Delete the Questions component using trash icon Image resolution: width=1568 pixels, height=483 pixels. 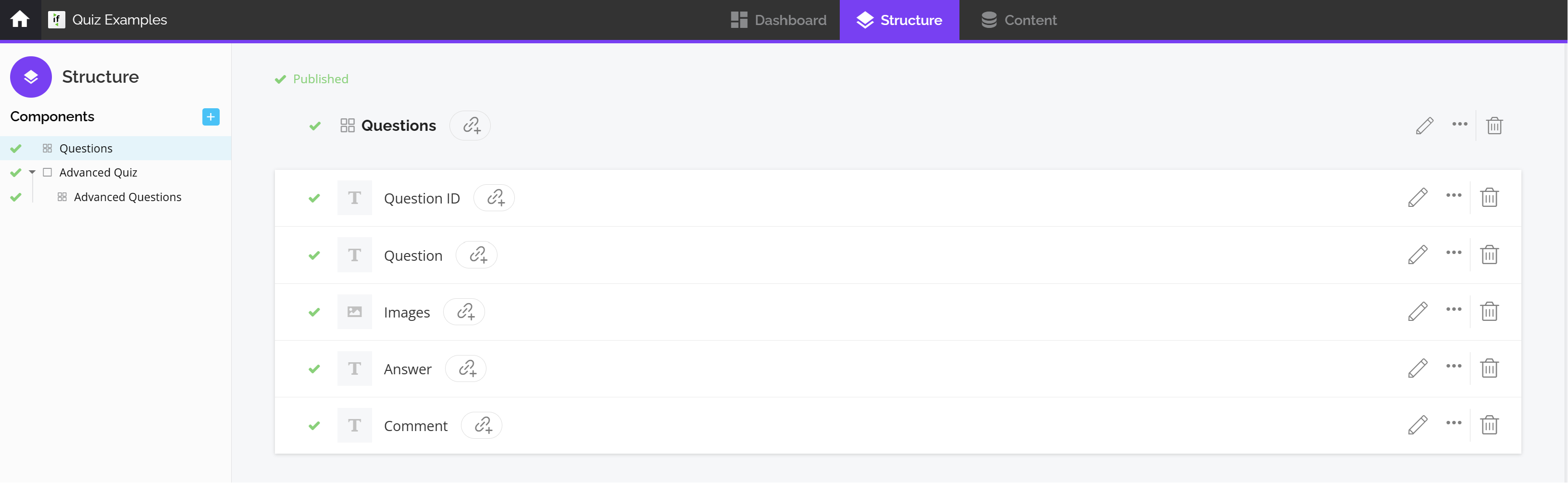coord(1494,126)
